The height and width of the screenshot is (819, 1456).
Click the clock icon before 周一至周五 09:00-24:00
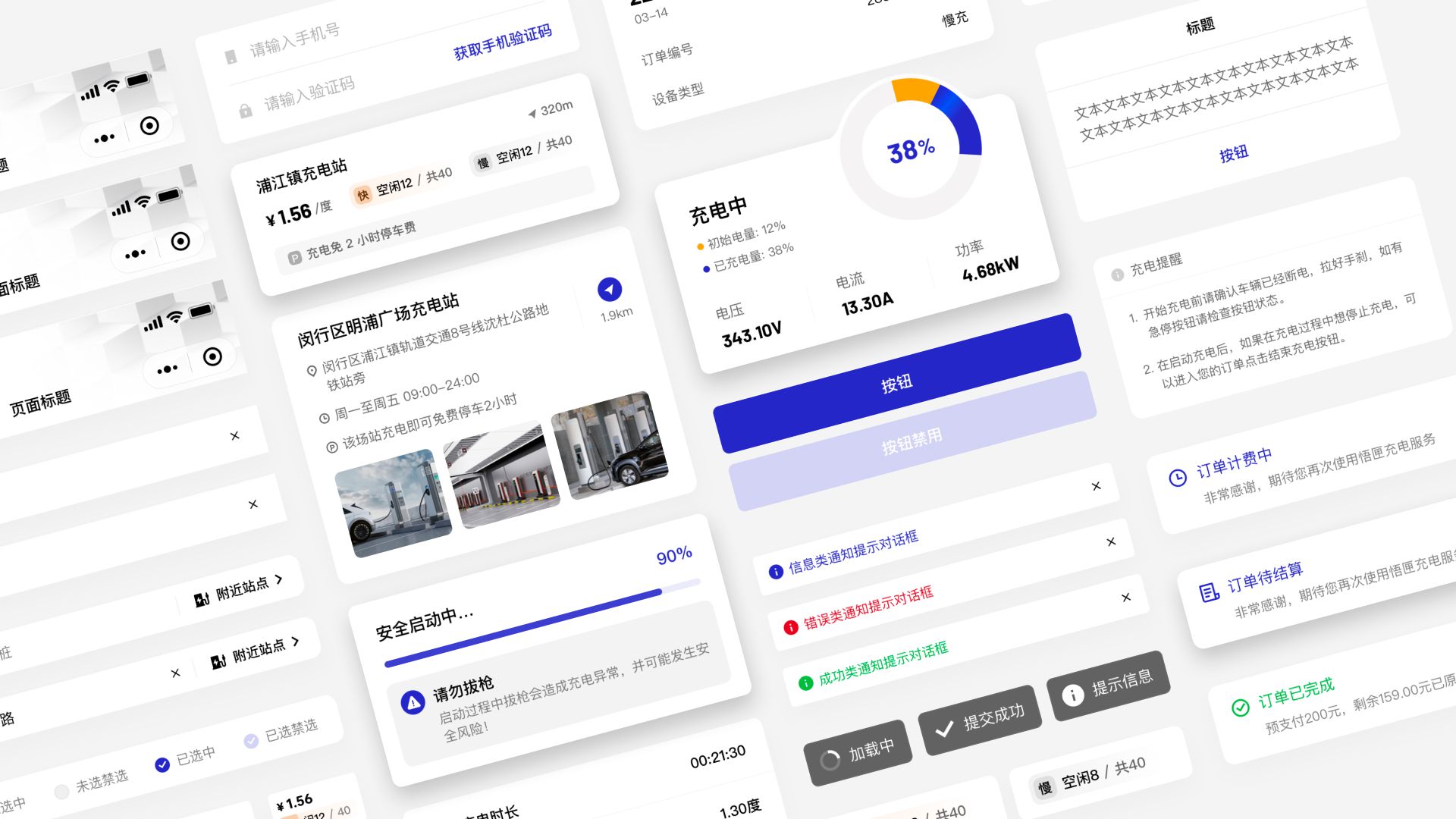click(x=325, y=418)
